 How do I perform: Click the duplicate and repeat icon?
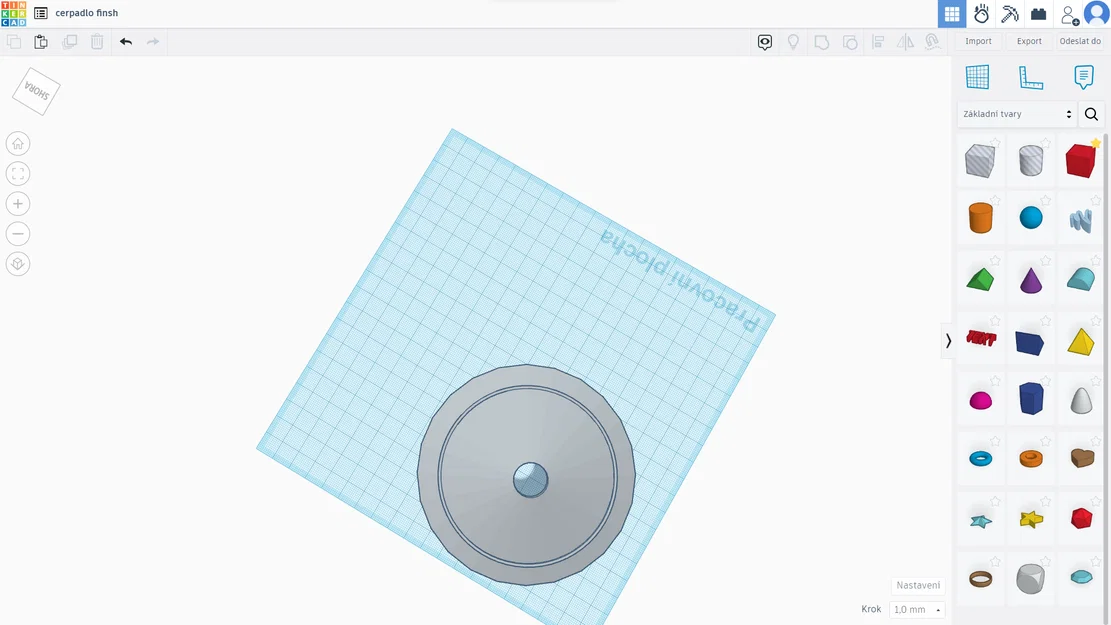(69, 42)
